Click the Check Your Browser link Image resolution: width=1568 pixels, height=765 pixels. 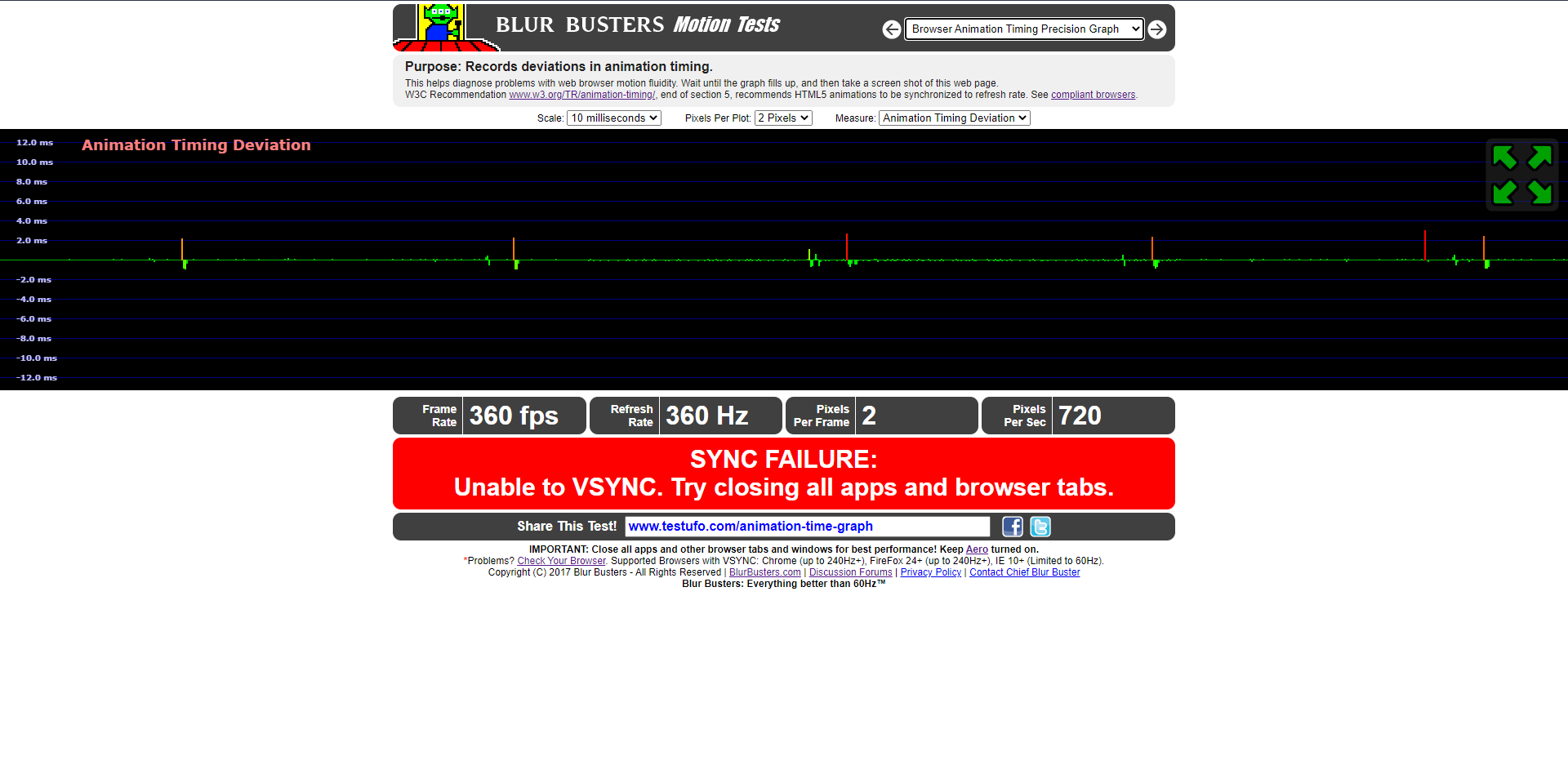coord(561,561)
